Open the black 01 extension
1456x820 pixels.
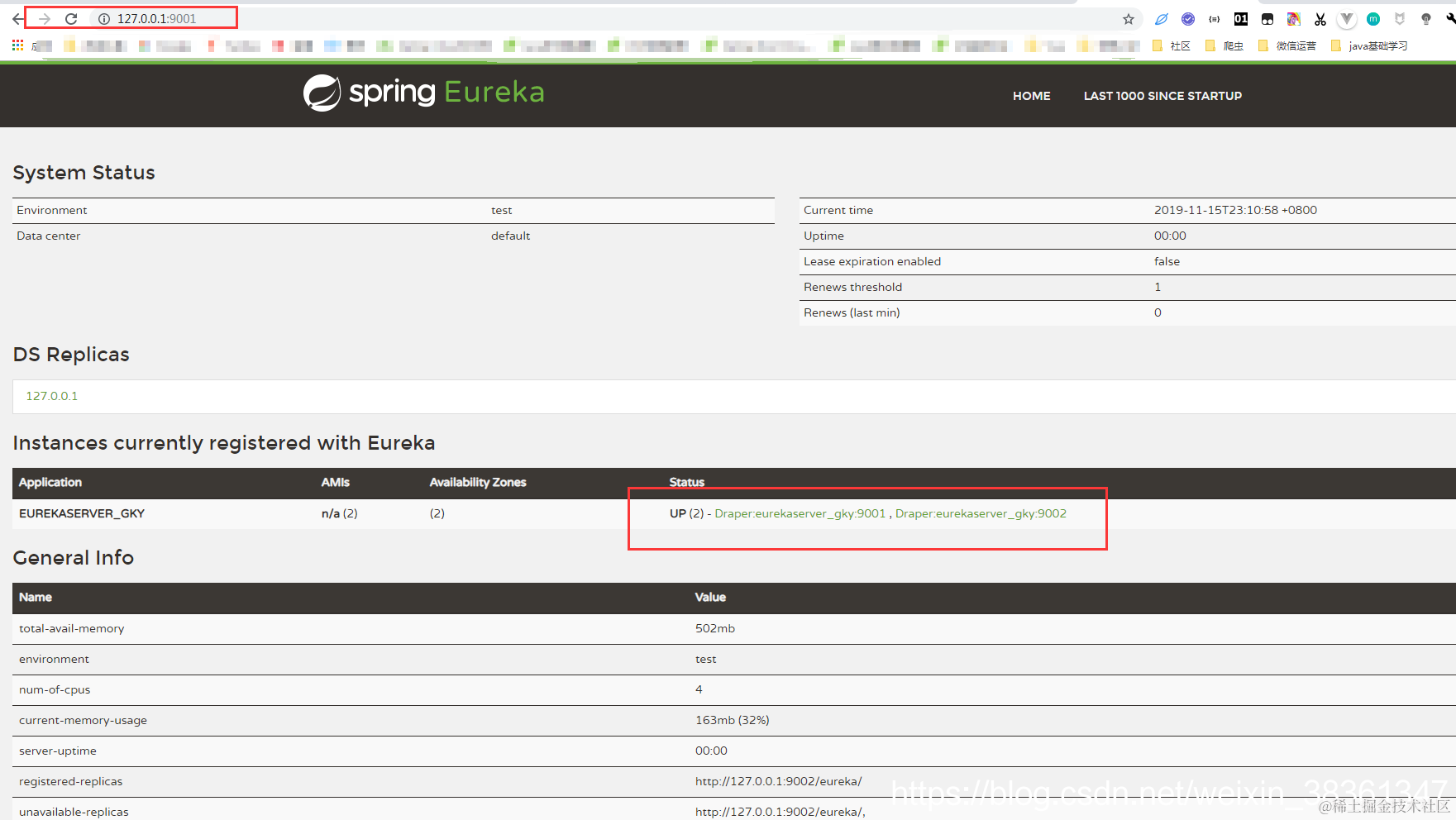point(1241,19)
